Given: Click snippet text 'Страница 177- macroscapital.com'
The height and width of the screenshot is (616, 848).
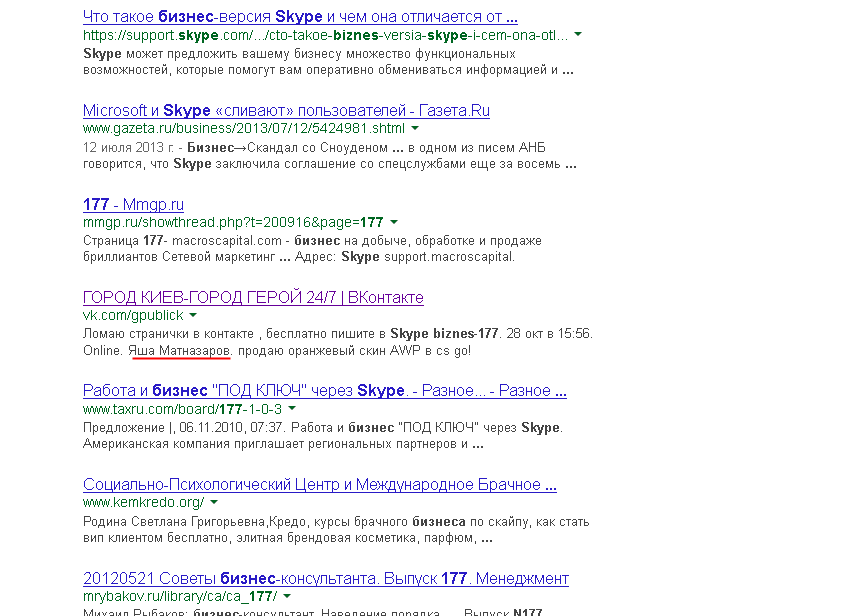Looking at the screenshot, I should [x=182, y=241].
